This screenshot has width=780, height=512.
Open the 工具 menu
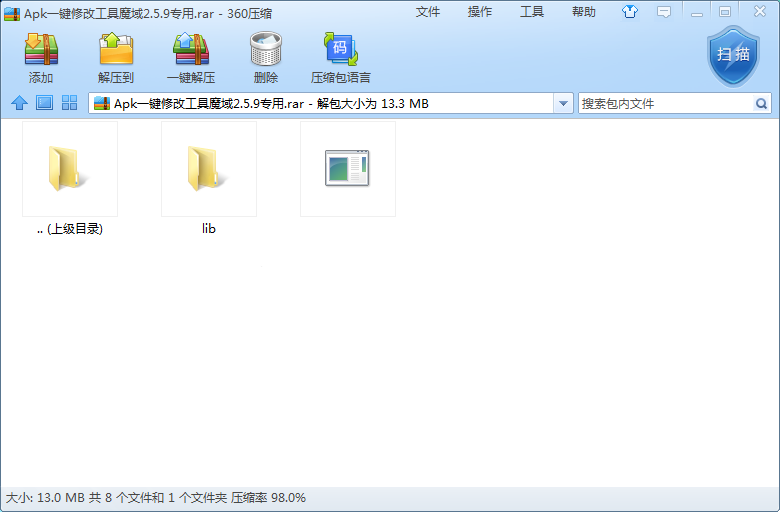[x=532, y=12]
